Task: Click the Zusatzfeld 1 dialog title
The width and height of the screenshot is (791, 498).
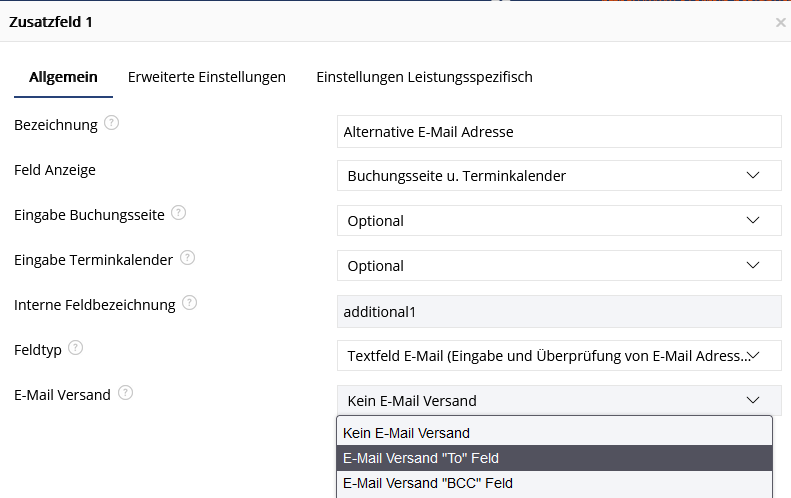Action: [51, 22]
